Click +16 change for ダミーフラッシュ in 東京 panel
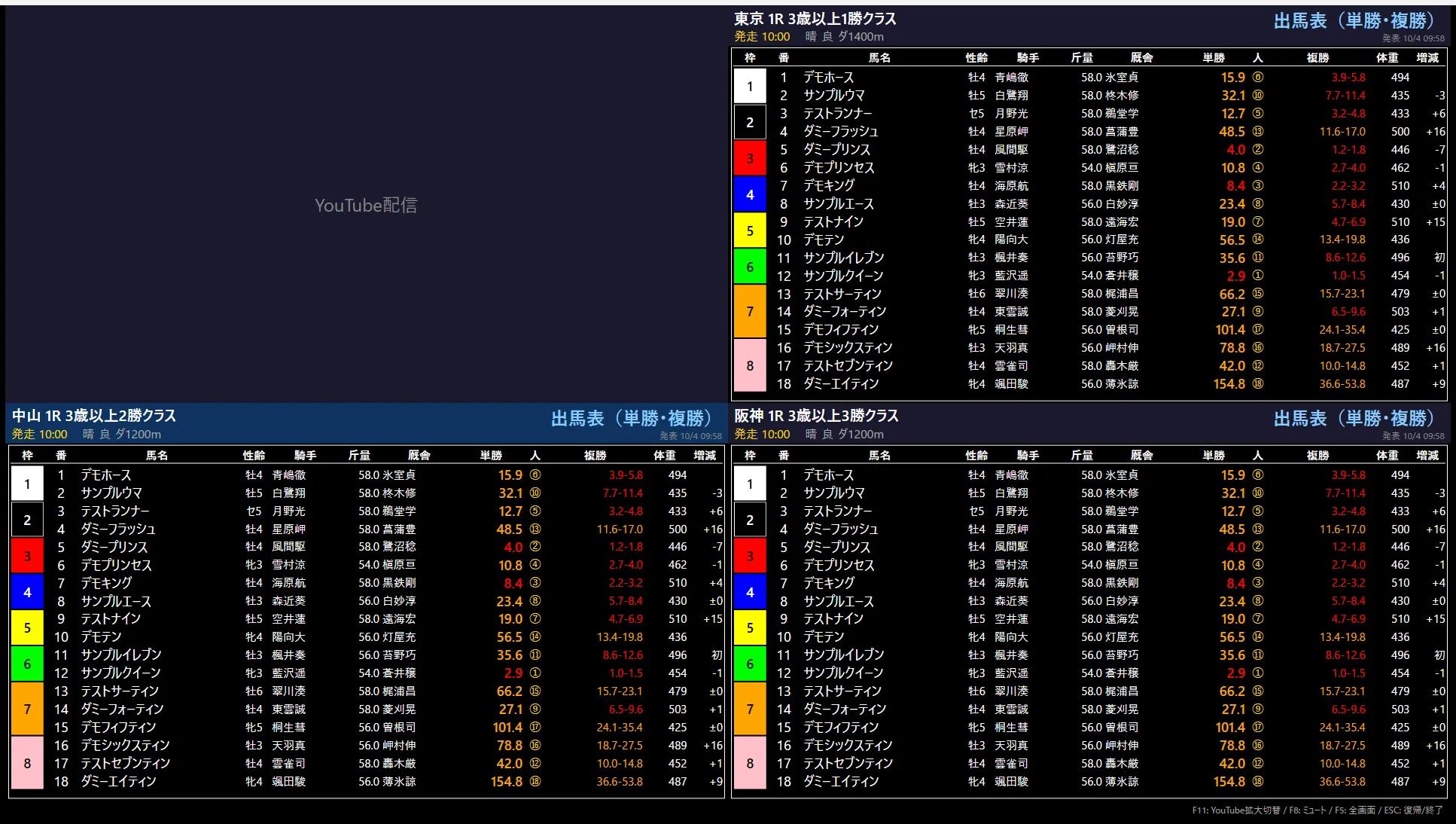 pos(1436,132)
